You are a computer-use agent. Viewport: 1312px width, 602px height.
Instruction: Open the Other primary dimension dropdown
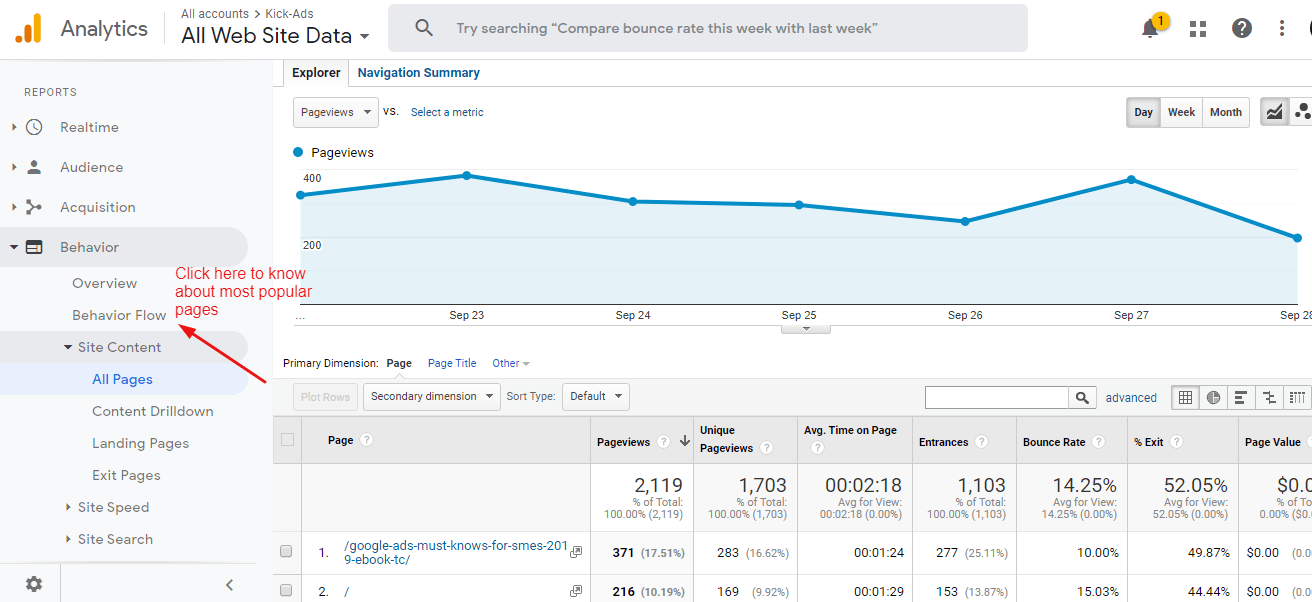click(511, 363)
